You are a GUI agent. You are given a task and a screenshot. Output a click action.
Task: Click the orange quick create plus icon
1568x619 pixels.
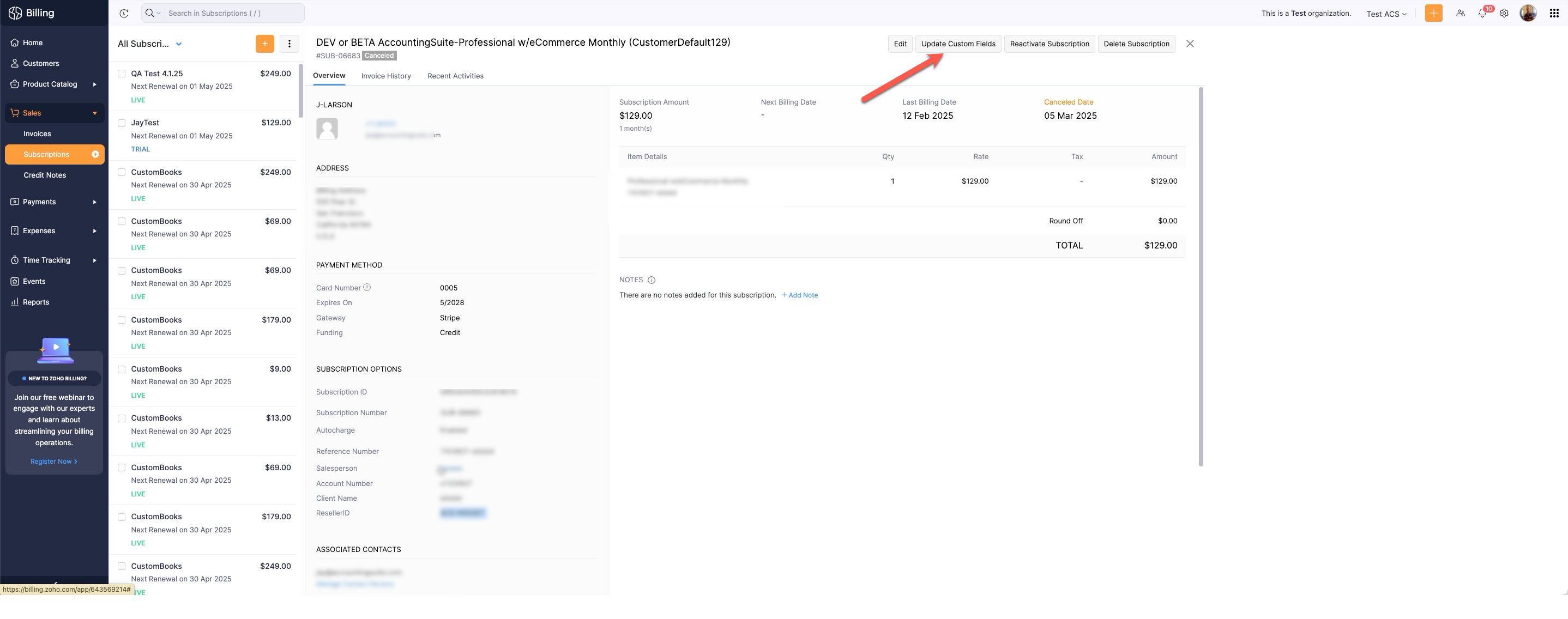1433,14
